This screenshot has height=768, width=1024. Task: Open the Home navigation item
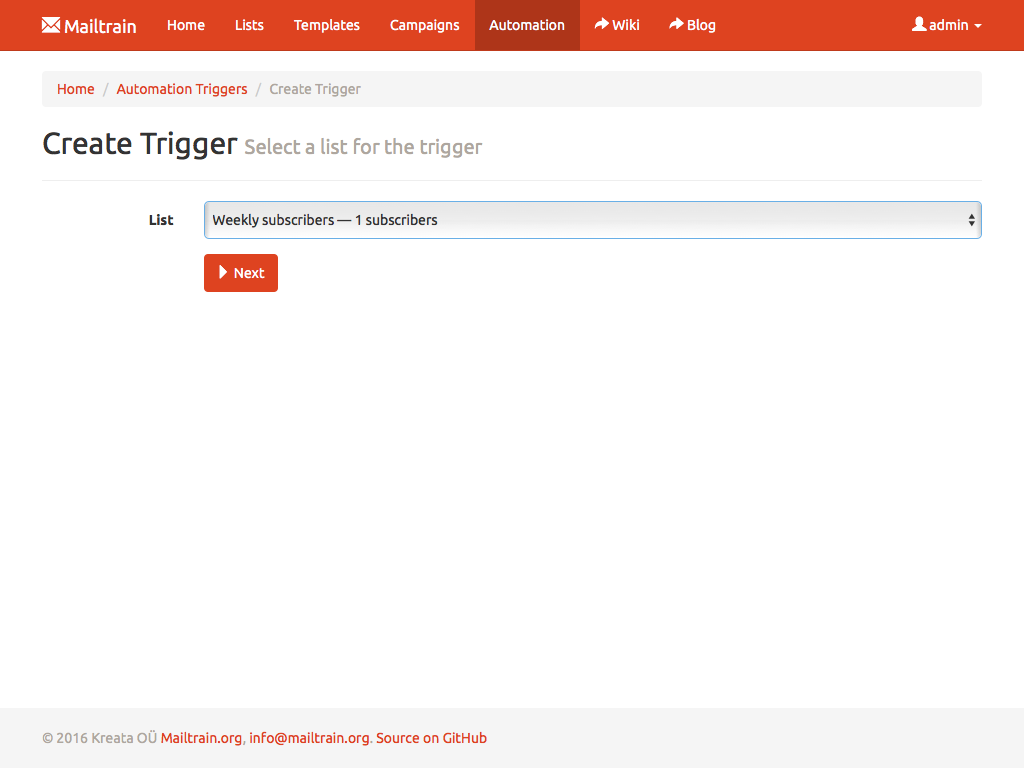pyautogui.click(x=185, y=25)
